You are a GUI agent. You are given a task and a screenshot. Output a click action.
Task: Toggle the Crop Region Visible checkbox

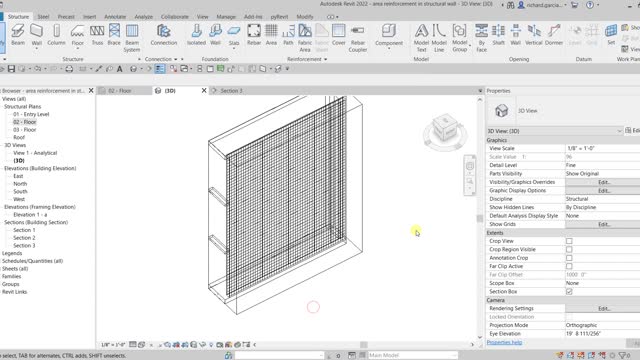[x=569, y=249]
